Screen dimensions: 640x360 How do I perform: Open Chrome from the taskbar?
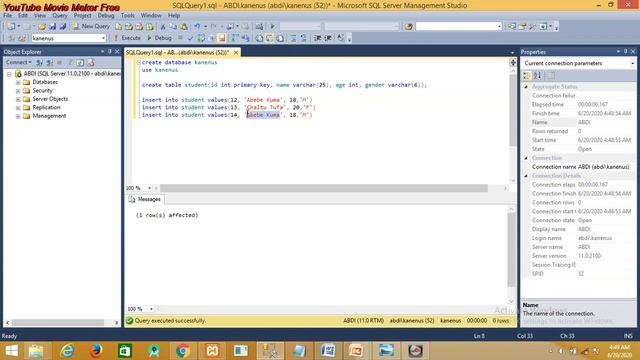coord(182,351)
